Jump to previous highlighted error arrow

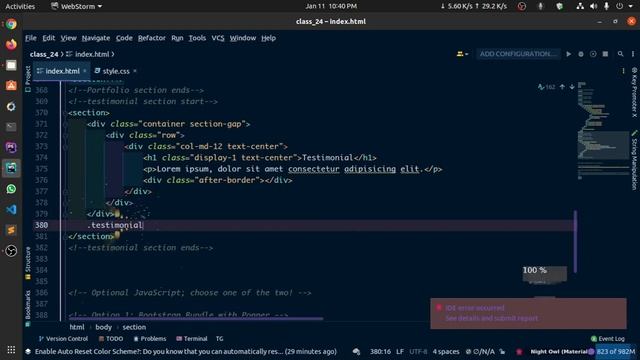(562, 87)
